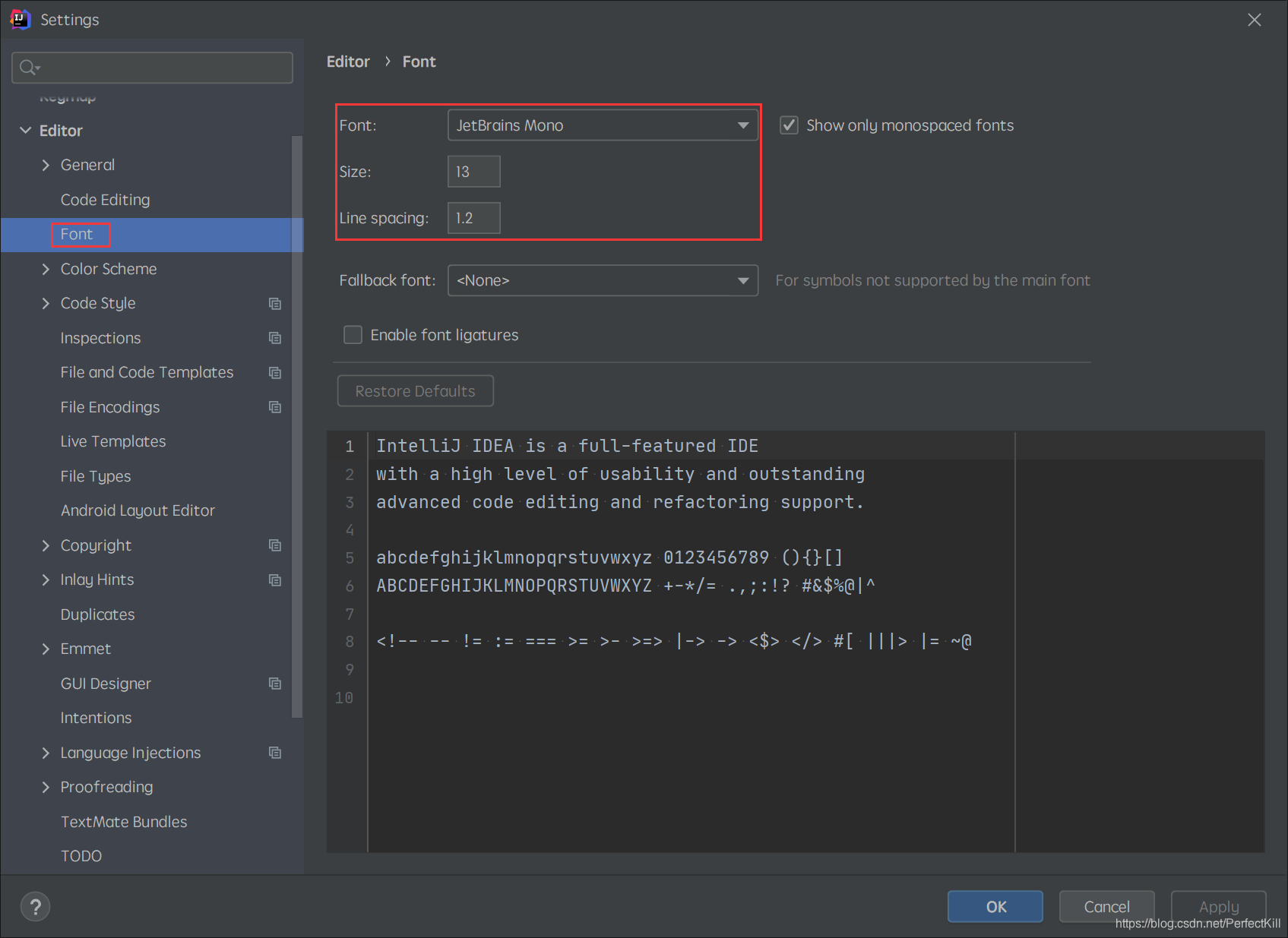The width and height of the screenshot is (1288, 938).
Task: Click the help question mark icon
Action: click(x=35, y=906)
